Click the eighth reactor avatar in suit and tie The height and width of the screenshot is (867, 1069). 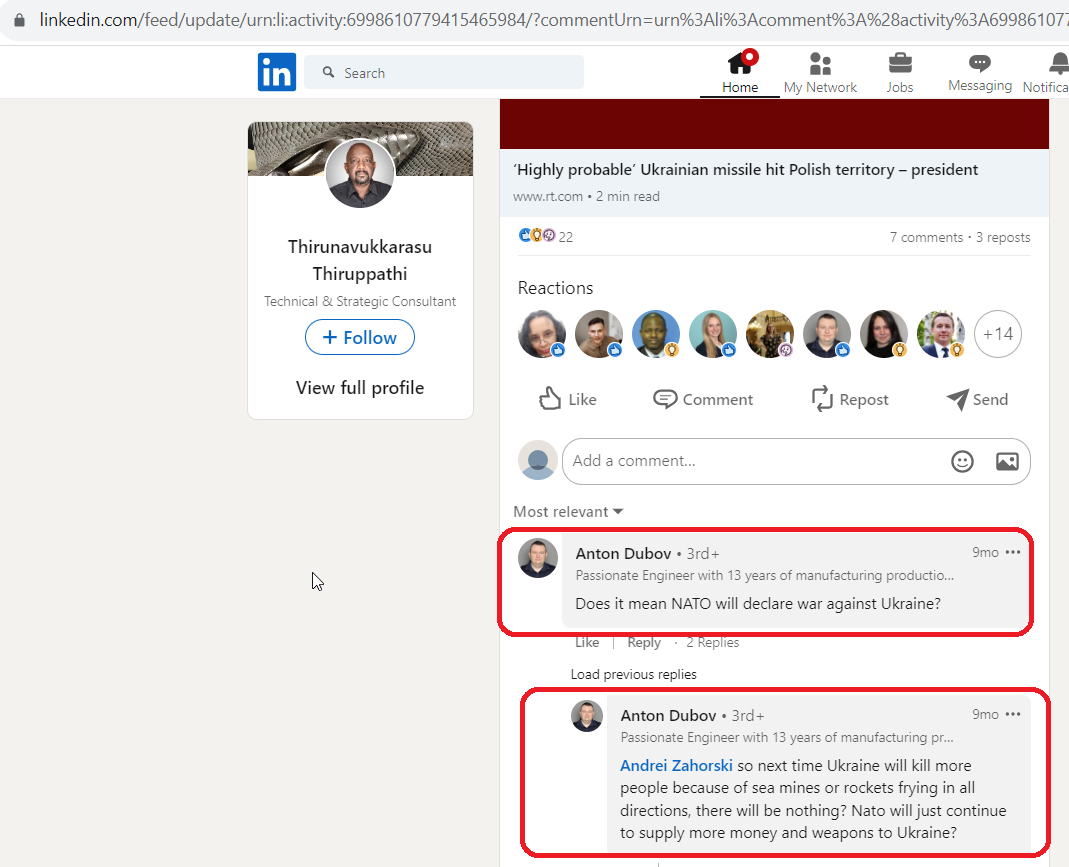941,334
